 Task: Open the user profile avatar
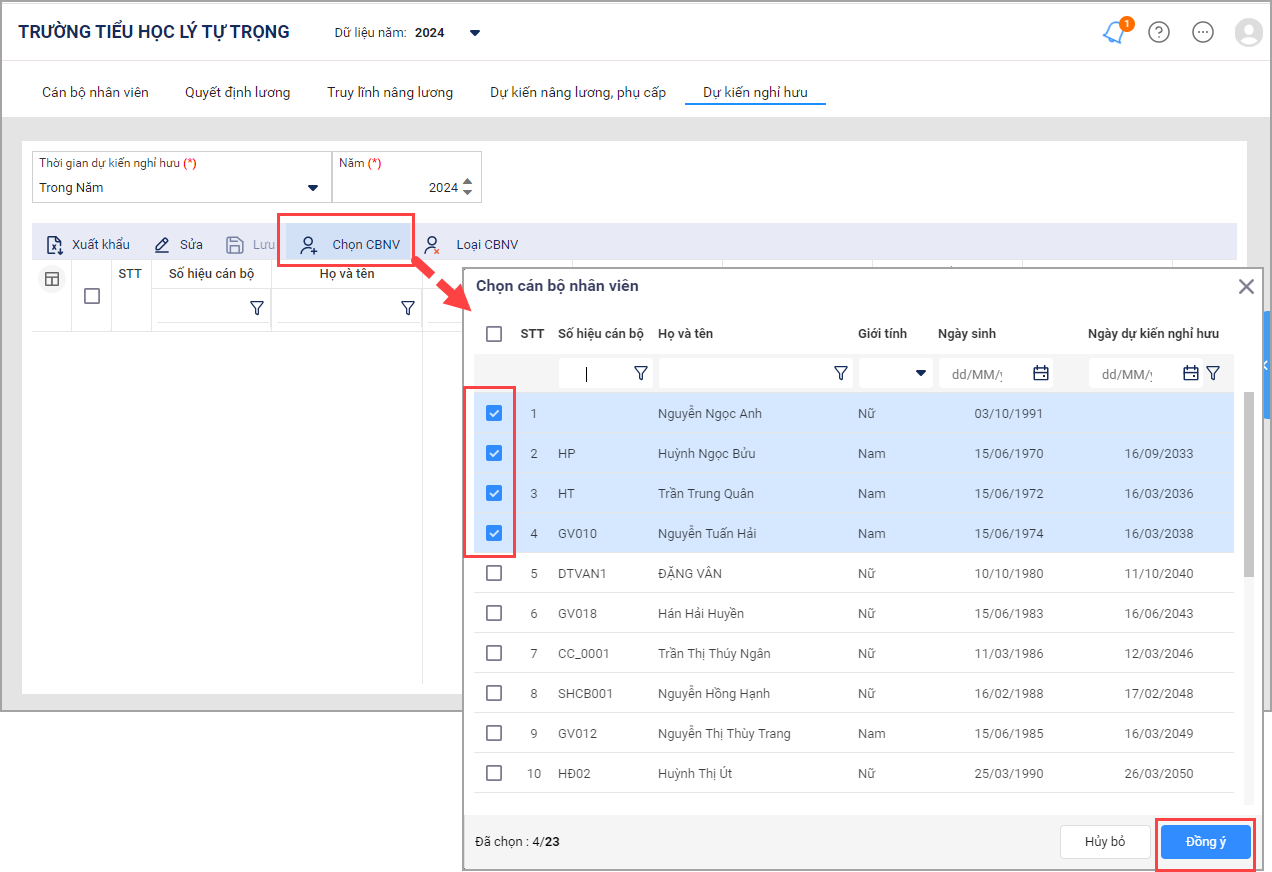click(1249, 32)
